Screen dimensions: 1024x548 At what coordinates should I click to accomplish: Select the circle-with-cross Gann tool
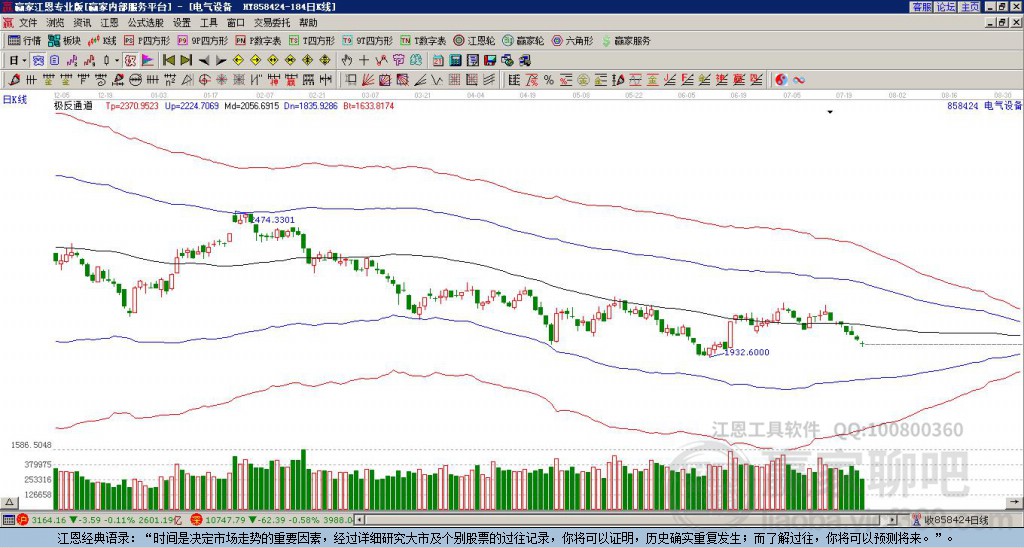(204, 80)
